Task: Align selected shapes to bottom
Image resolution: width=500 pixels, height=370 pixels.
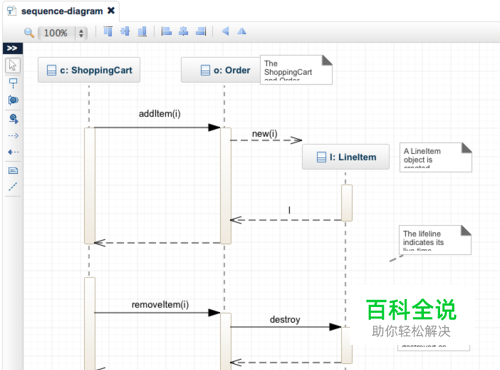Action: coord(142,31)
